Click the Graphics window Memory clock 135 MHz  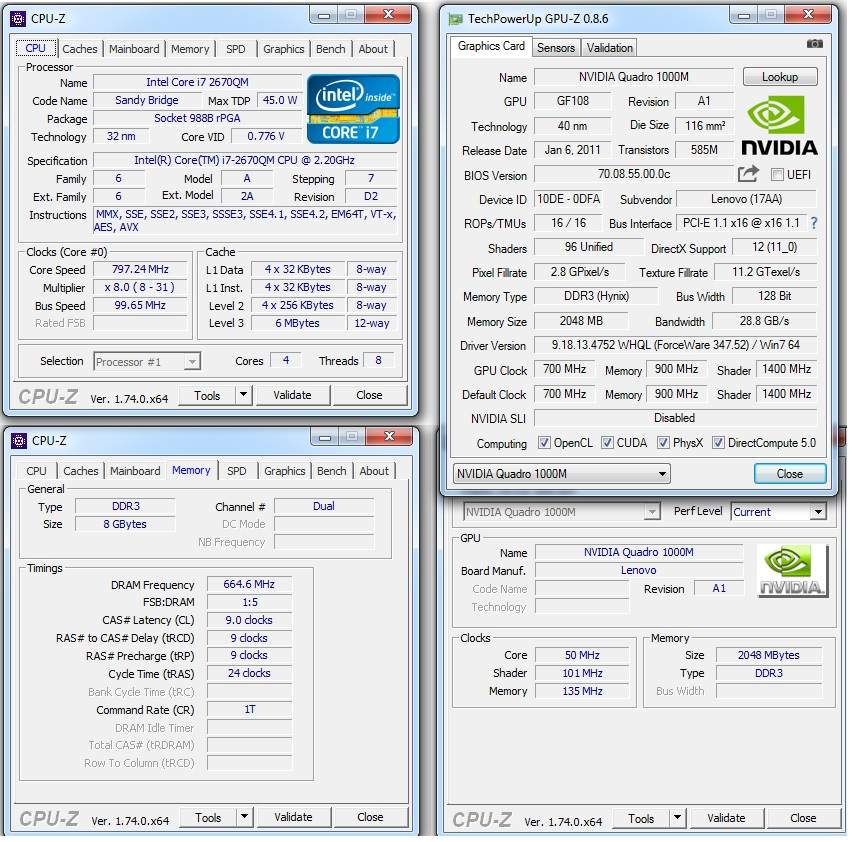[582, 691]
